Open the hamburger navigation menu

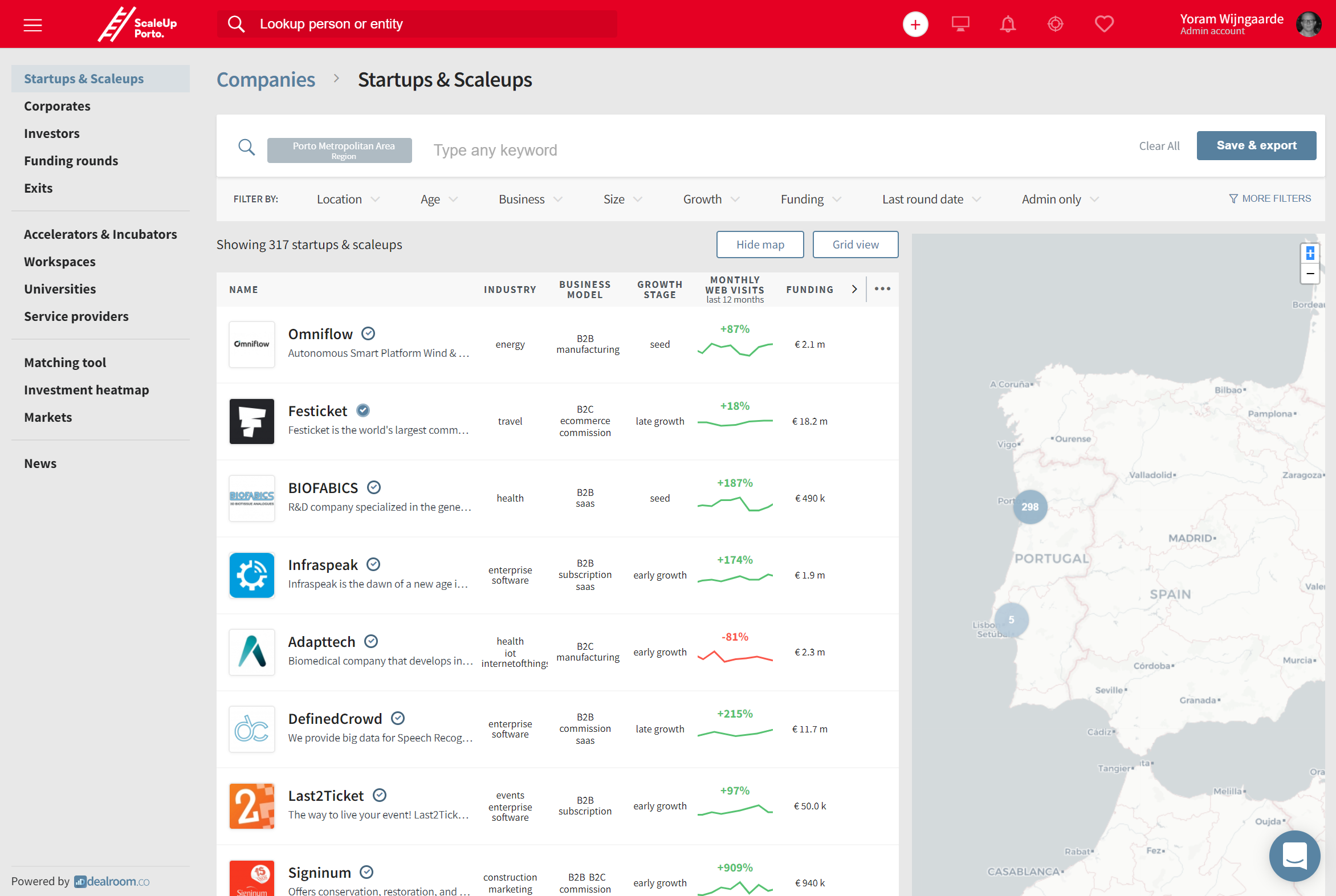click(x=32, y=25)
